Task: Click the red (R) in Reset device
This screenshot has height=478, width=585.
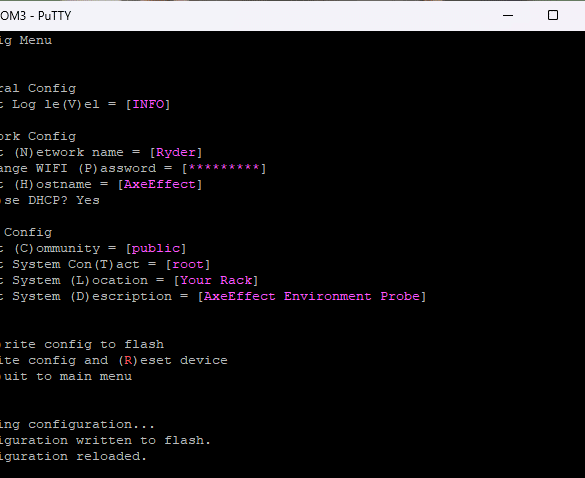Action: (128, 360)
